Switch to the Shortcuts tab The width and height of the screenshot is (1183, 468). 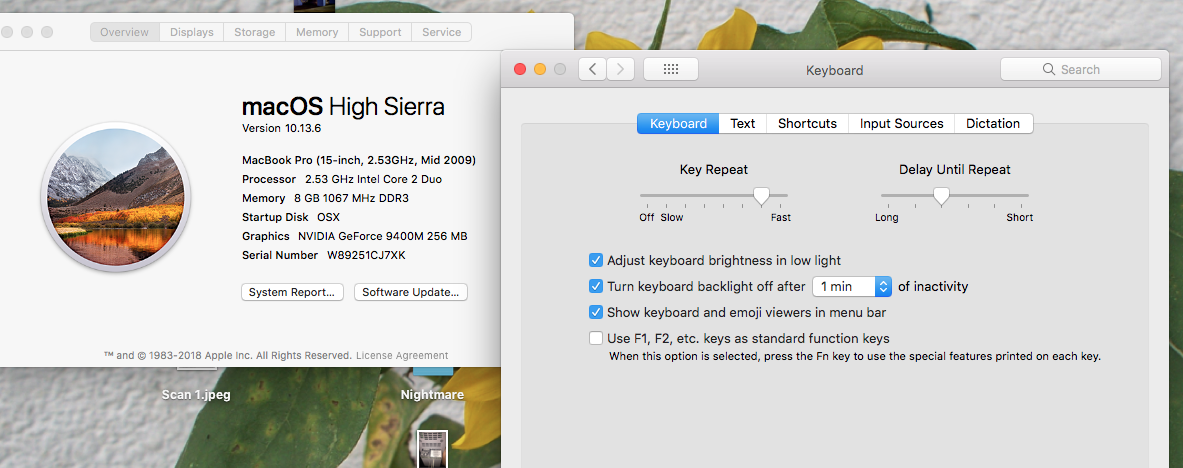[807, 124]
